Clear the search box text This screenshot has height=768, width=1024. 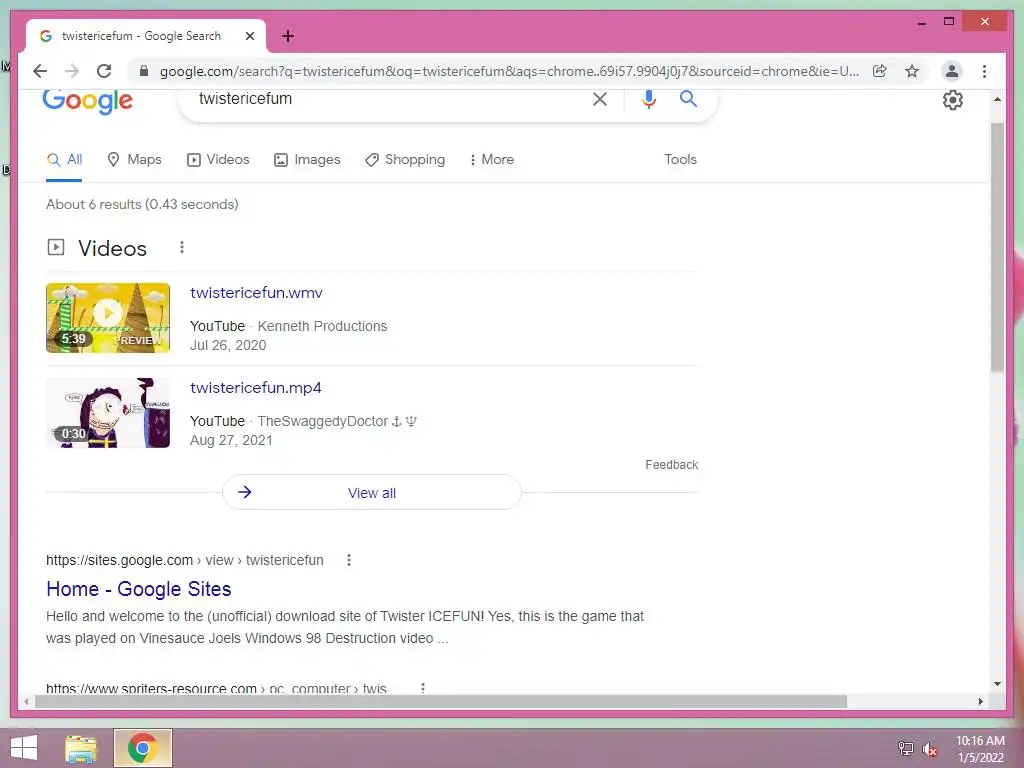(600, 99)
